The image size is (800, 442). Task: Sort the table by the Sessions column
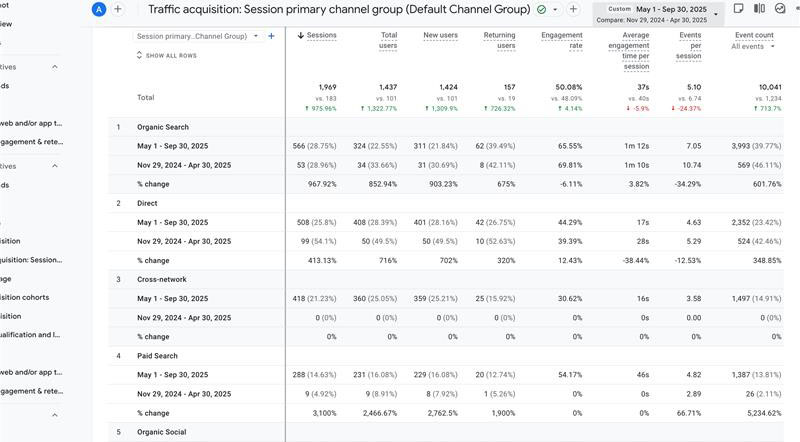coord(318,36)
